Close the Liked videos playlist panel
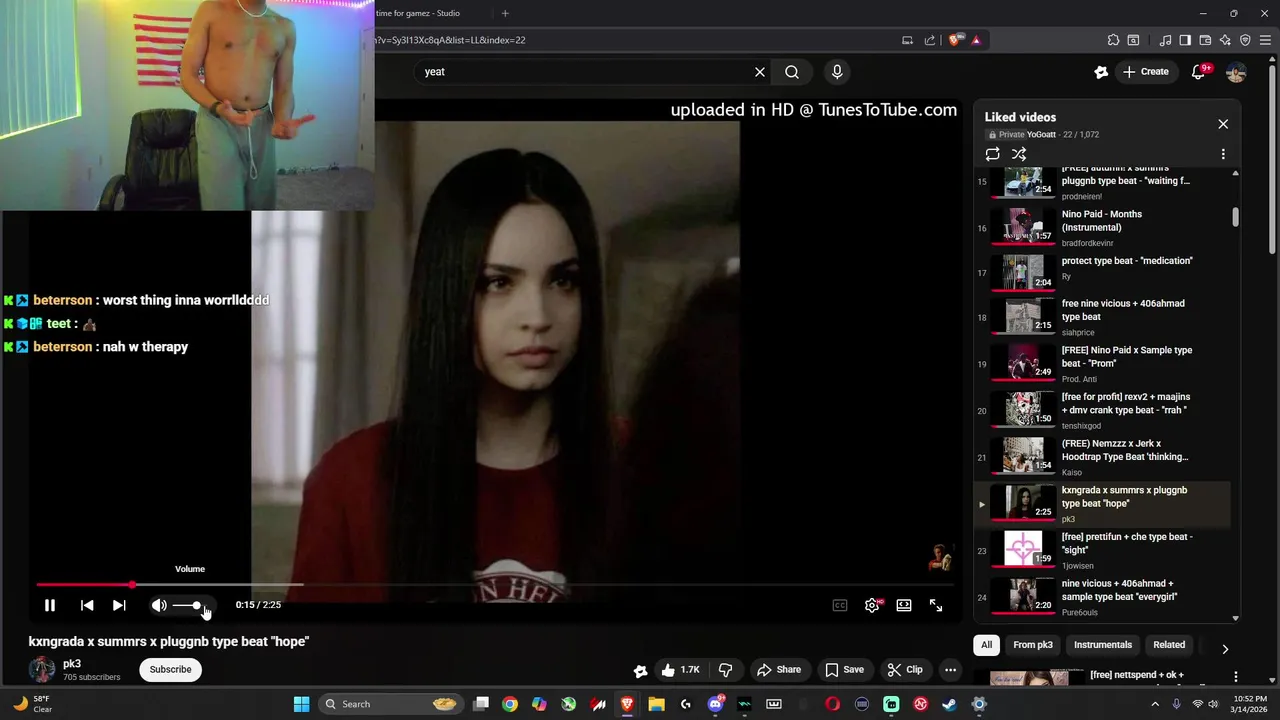 pos(1223,124)
